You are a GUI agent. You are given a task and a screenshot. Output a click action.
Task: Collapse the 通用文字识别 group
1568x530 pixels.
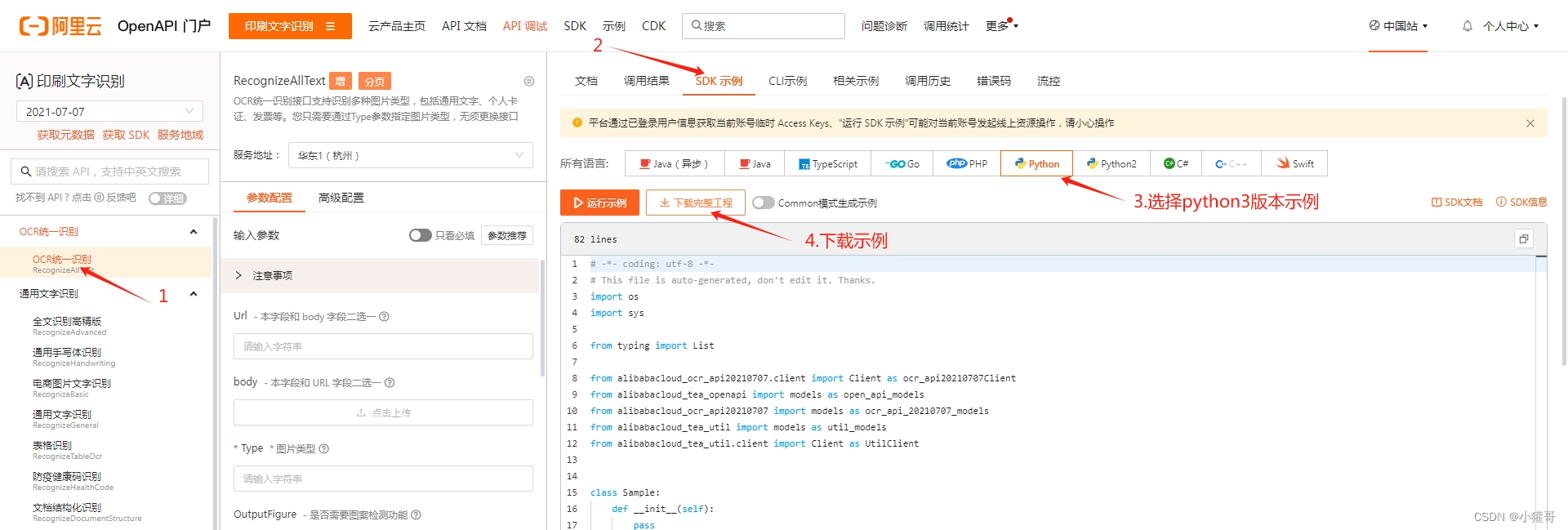pos(194,294)
